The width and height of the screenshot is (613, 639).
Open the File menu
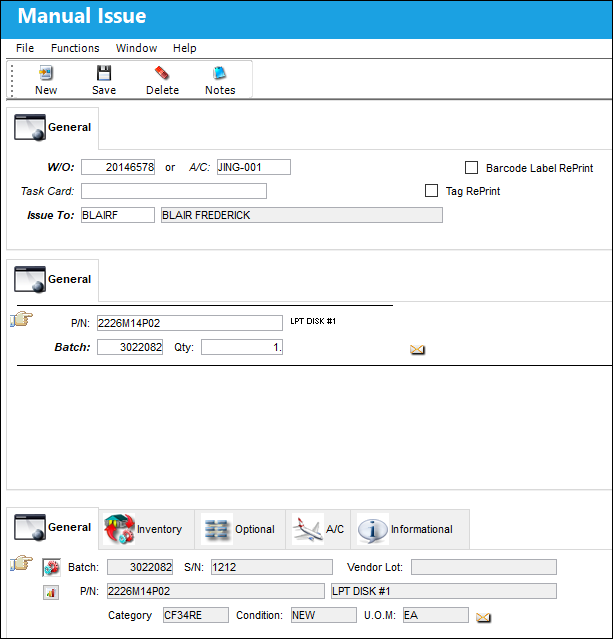point(25,48)
